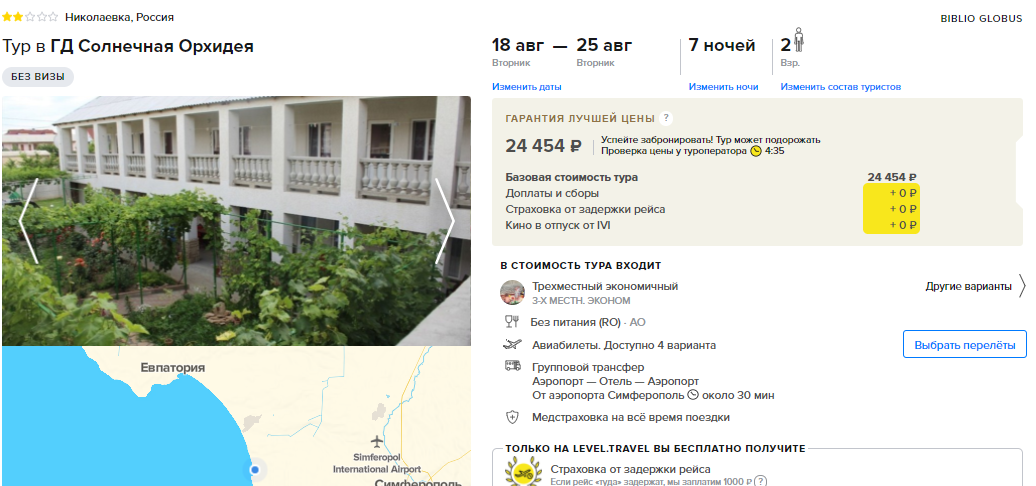Advance to next hotel photo arrow
The image size is (1036, 486).
[445, 221]
